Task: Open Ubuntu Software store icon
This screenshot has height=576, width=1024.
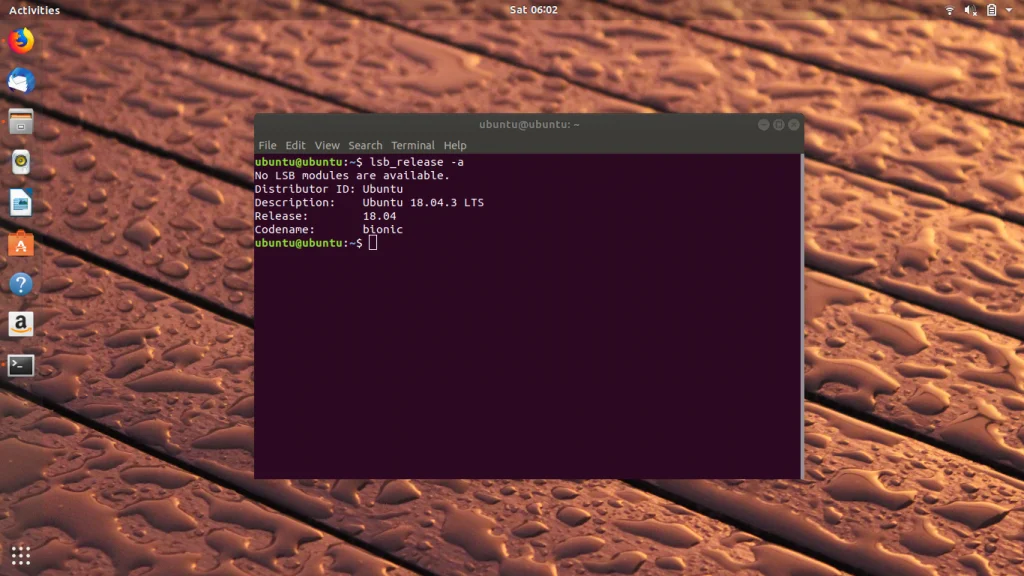Action: [x=21, y=244]
